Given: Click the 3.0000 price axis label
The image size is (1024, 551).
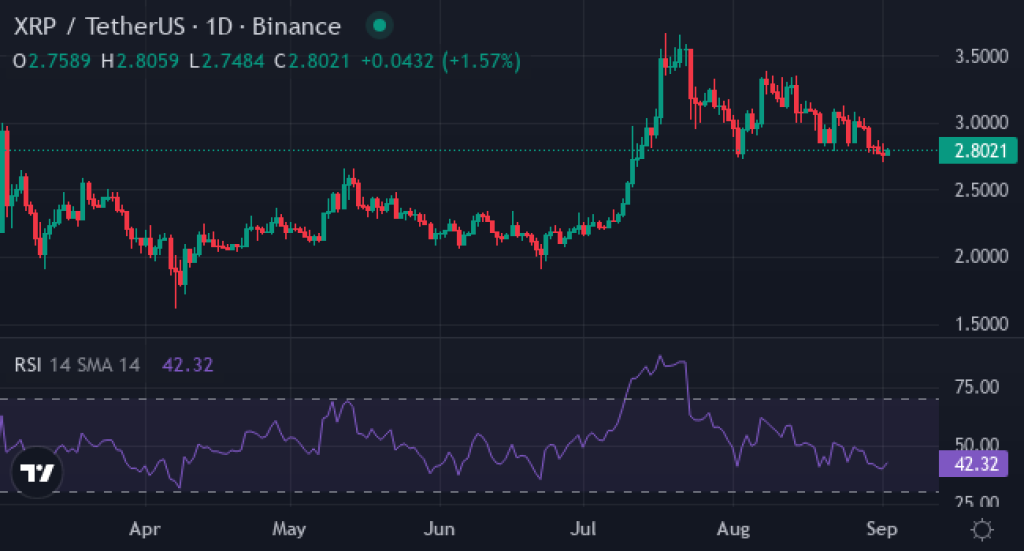Looking at the screenshot, I should [982, 123].
